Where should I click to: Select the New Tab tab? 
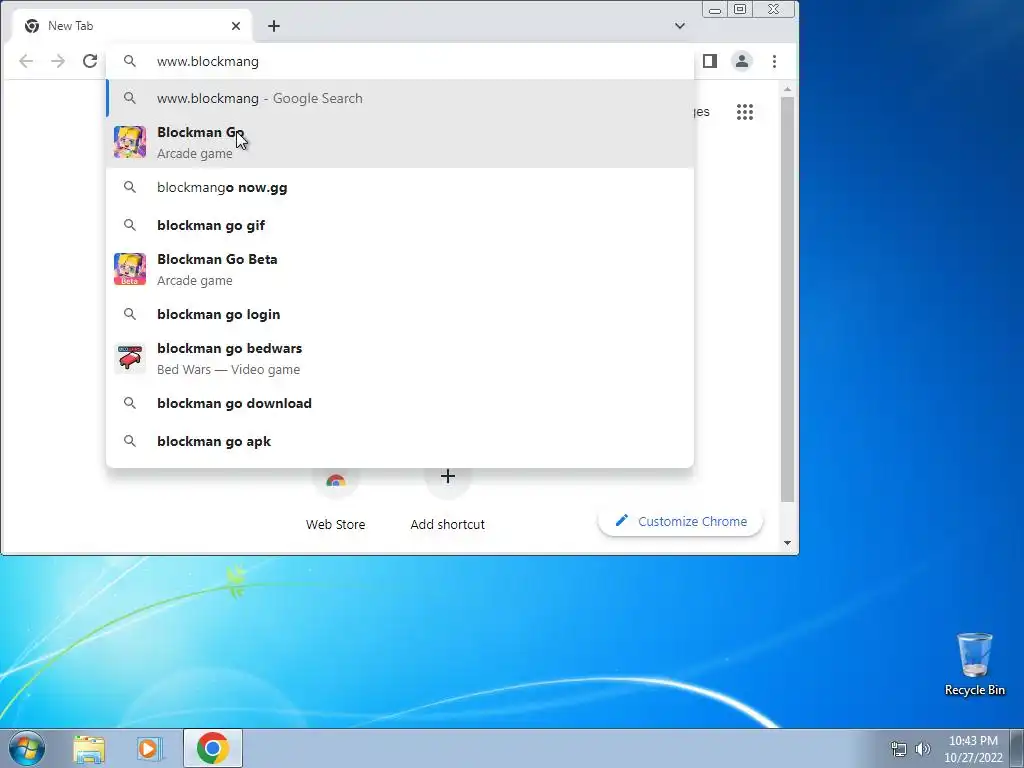[133, 26]
